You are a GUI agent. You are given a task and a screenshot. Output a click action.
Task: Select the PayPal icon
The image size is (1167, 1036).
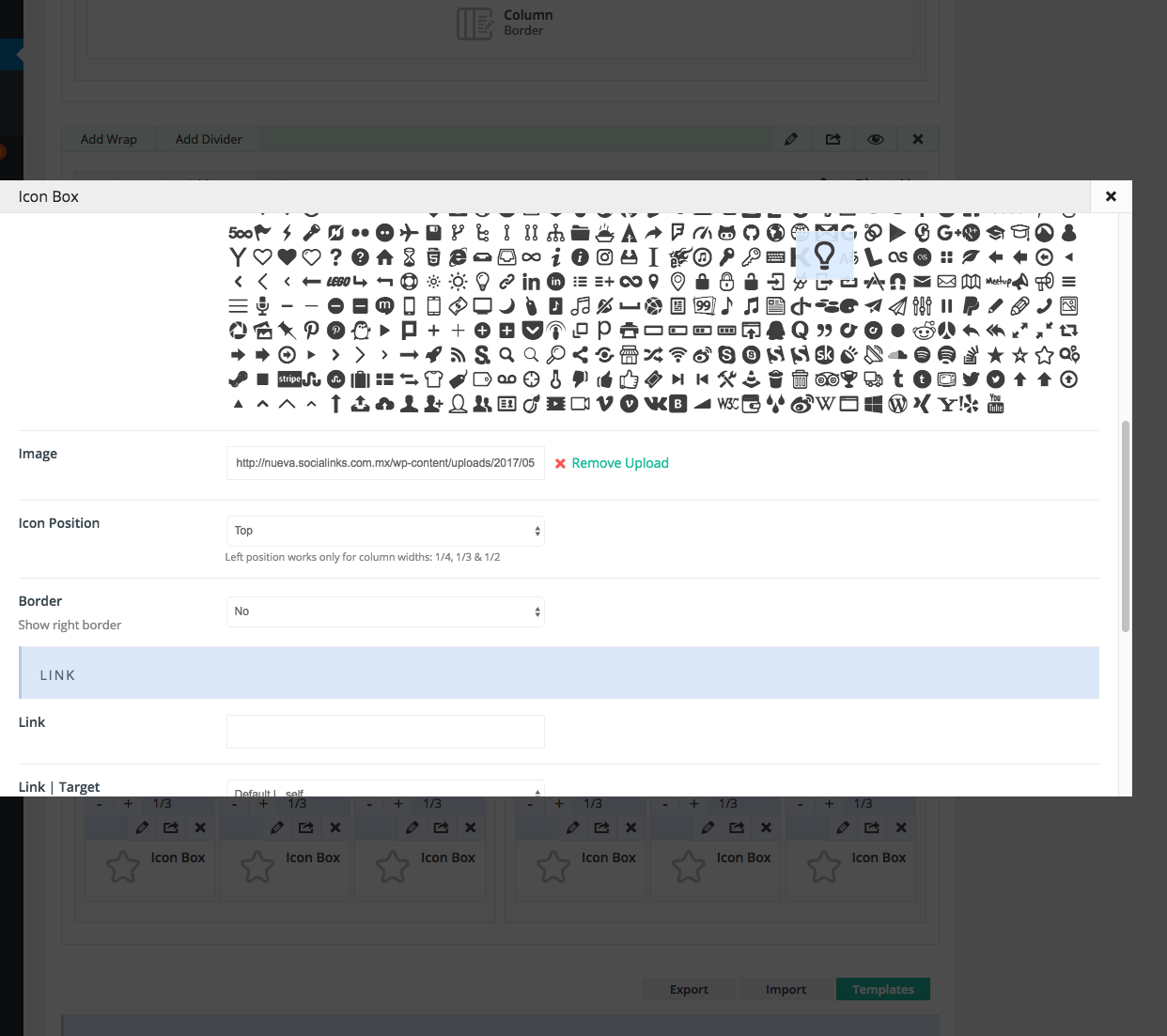(x=971, y=306)
